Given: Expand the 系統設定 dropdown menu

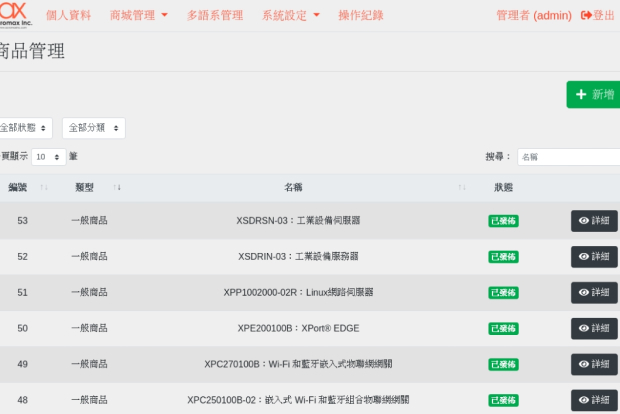Looking at the screenshot, I should pyautogui.click(x=291, y=15).
